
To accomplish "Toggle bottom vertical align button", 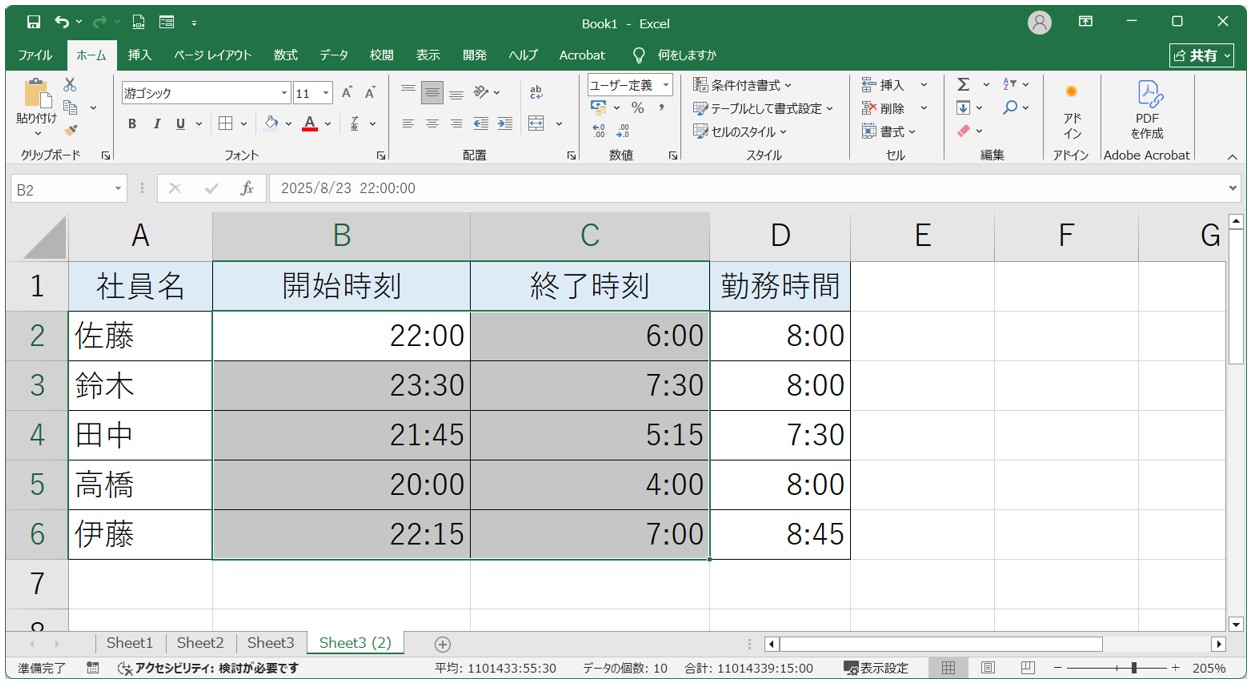I will click(456, 93).
